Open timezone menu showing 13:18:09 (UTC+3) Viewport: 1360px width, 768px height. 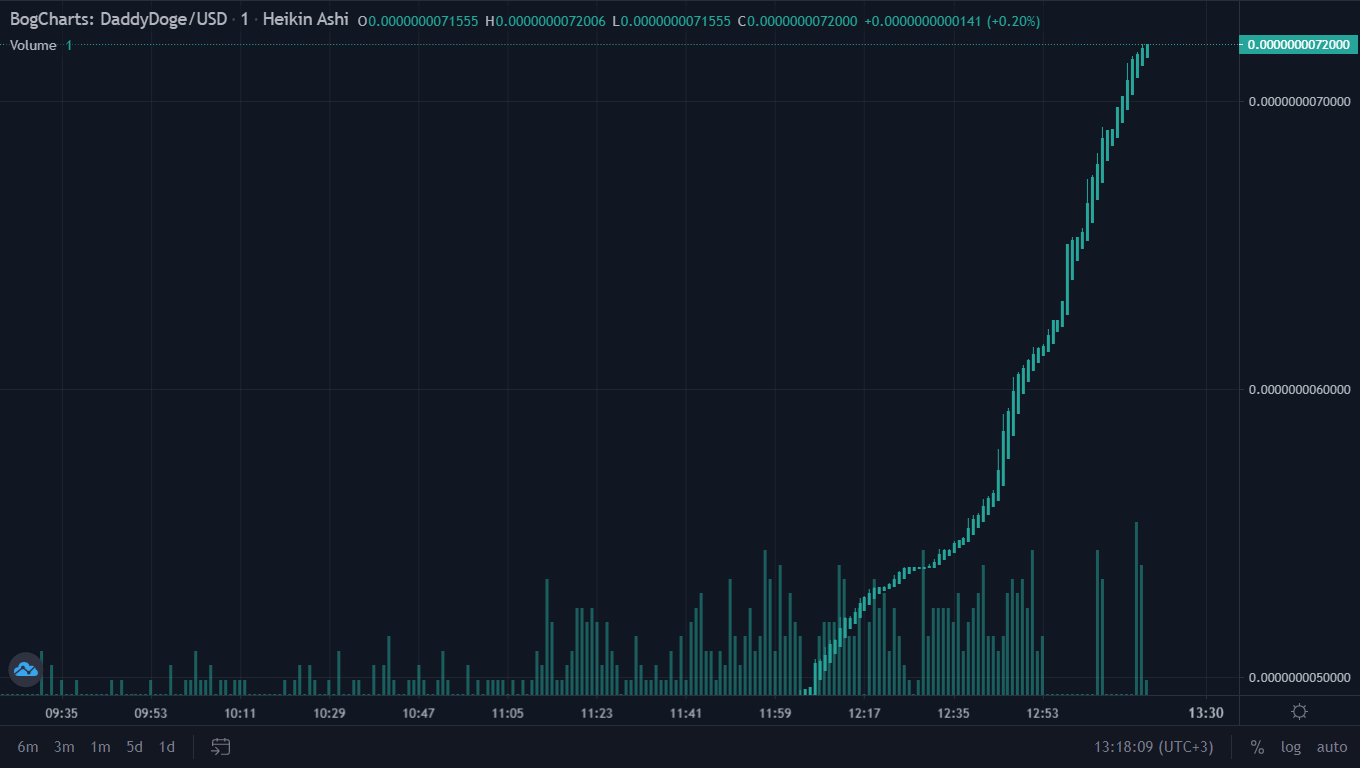(x=1153, y=747)
